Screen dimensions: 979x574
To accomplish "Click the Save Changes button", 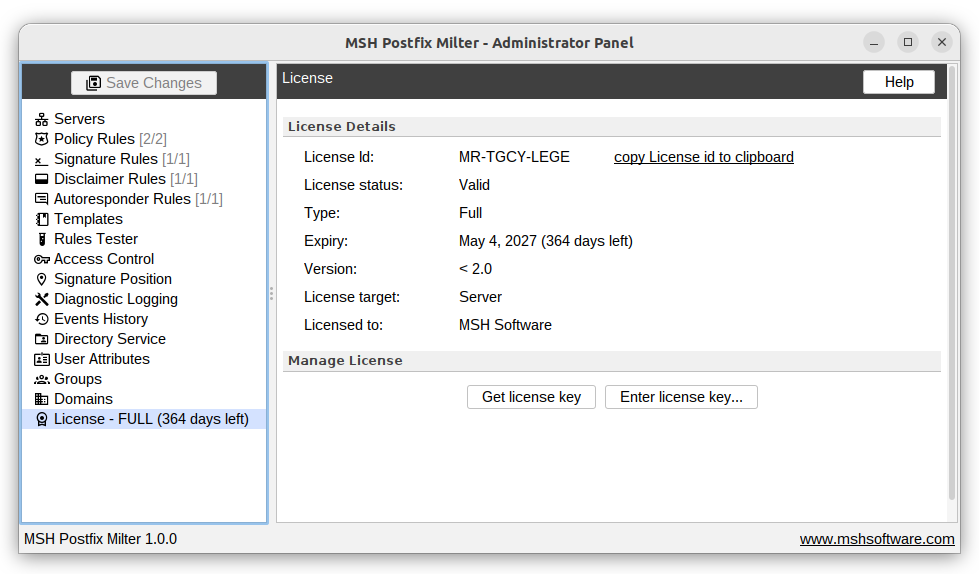I will [144, 83].
